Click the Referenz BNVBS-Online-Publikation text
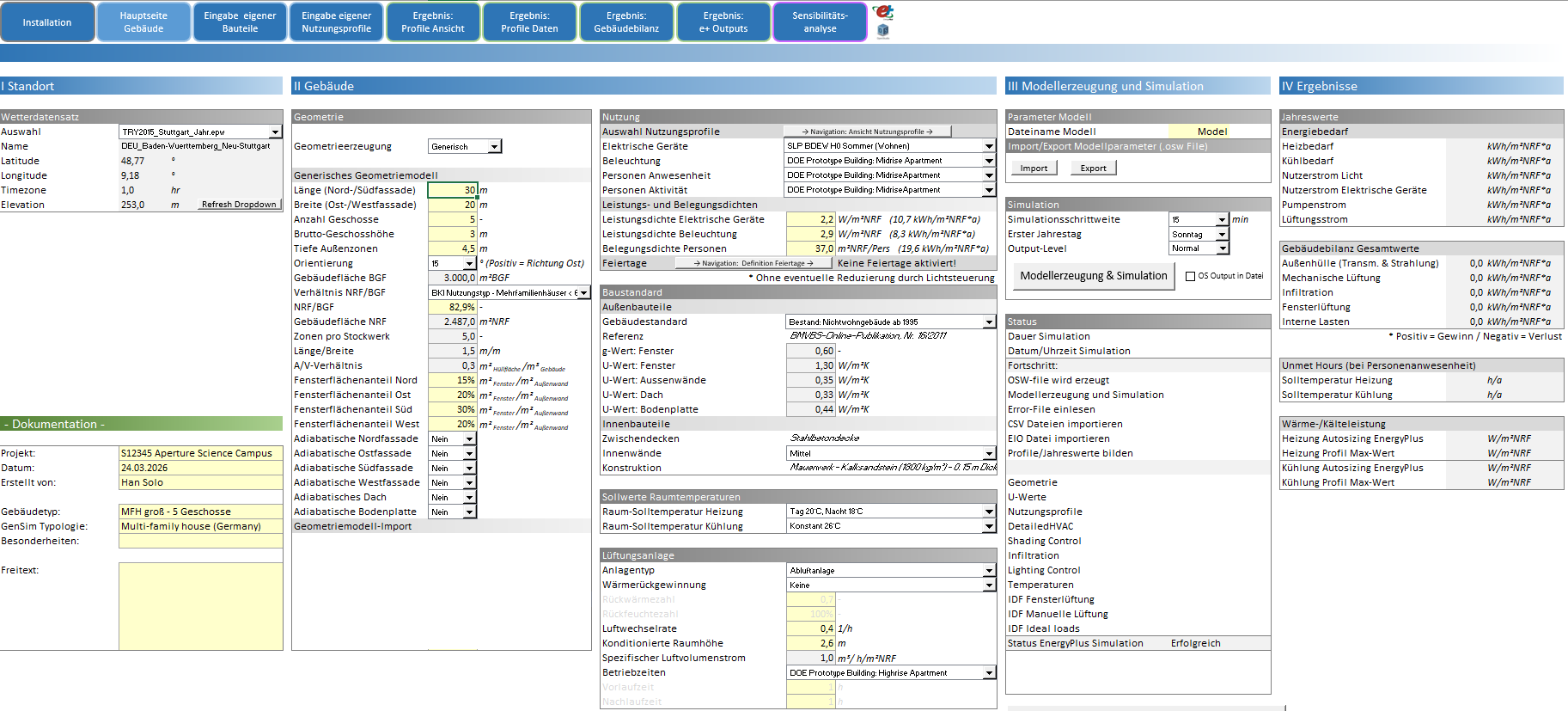 (868, 336)
